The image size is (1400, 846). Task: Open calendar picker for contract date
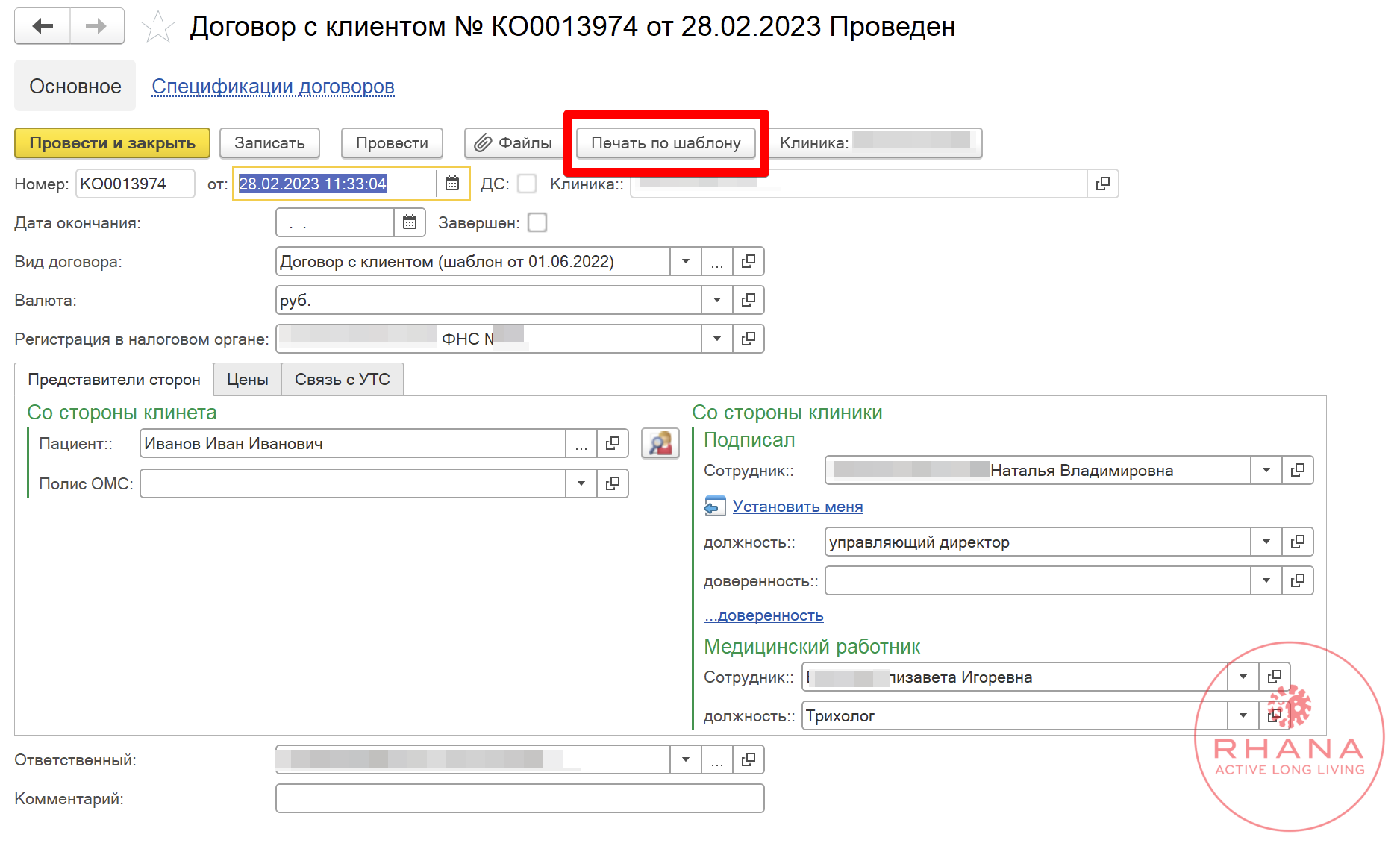point(452,184)
